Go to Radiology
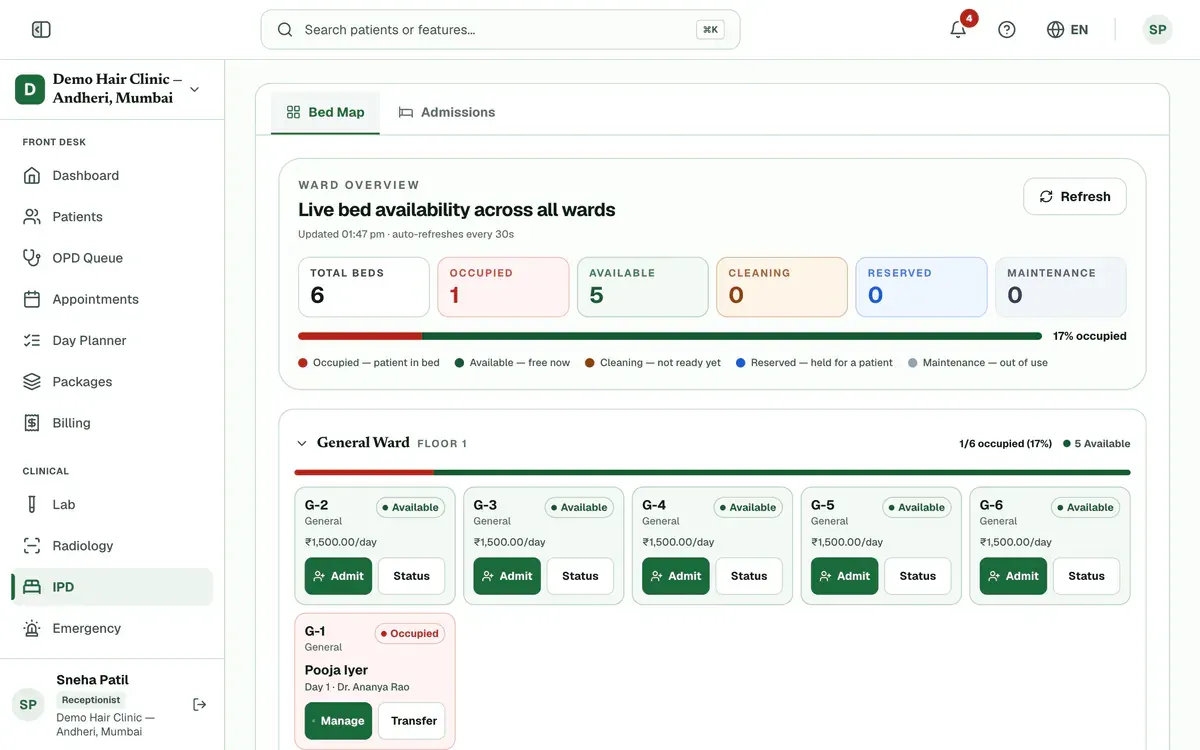1200x750 pixels. pyautogui.click(x=112, y=546)
